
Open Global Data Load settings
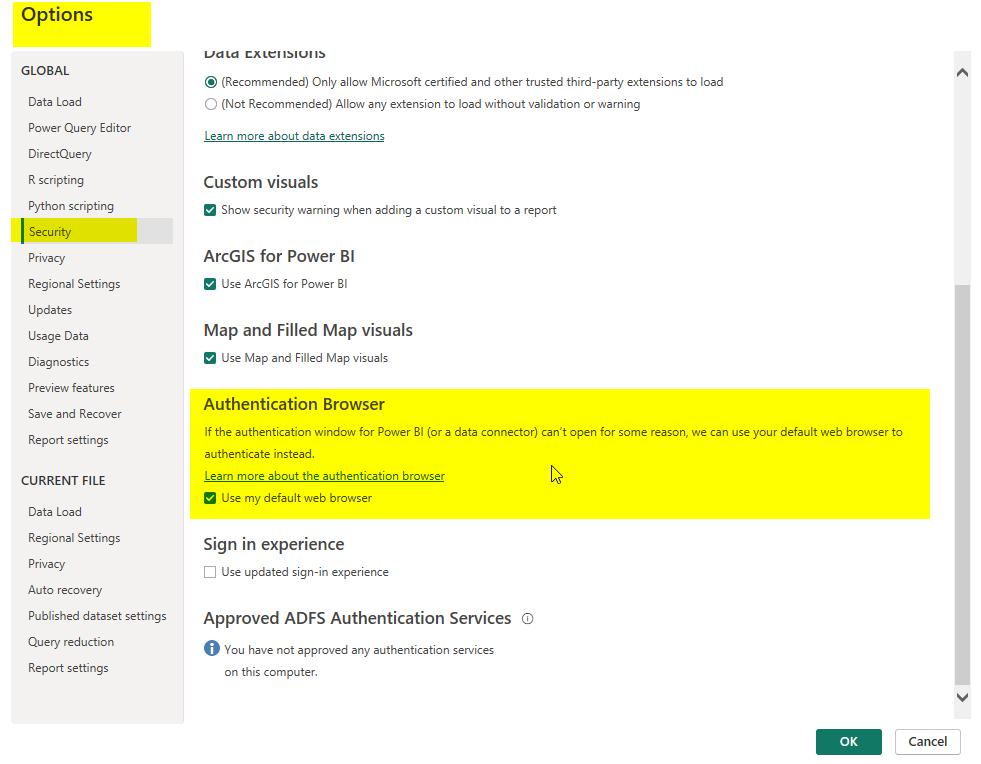click(x=55, y=101)
